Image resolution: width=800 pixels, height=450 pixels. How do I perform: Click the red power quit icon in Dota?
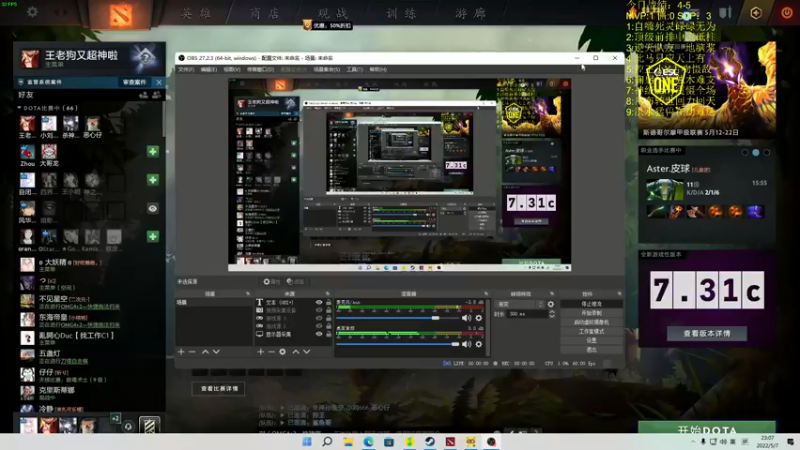click(786, 13)
